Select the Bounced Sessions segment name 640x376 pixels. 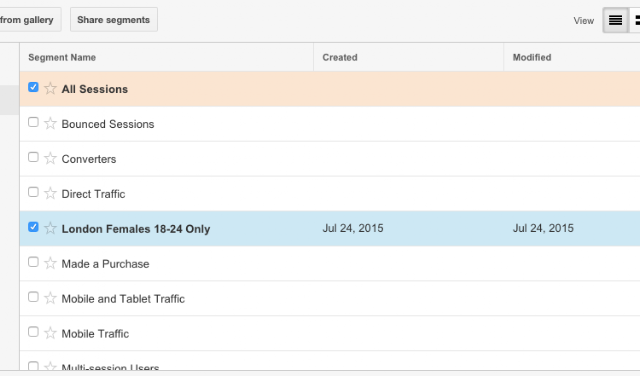(x=108, y=124)
